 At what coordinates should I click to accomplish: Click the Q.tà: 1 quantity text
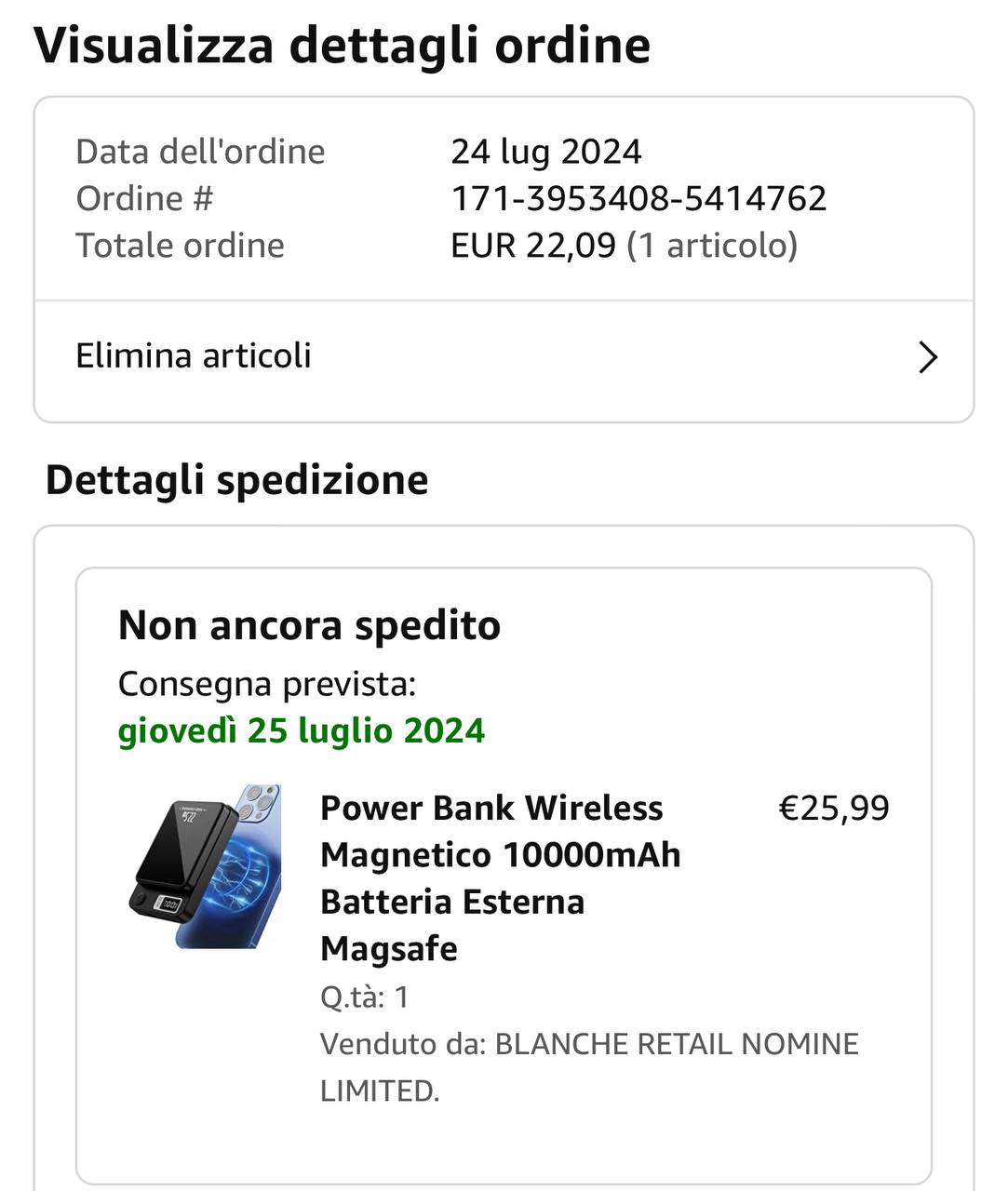365,997
